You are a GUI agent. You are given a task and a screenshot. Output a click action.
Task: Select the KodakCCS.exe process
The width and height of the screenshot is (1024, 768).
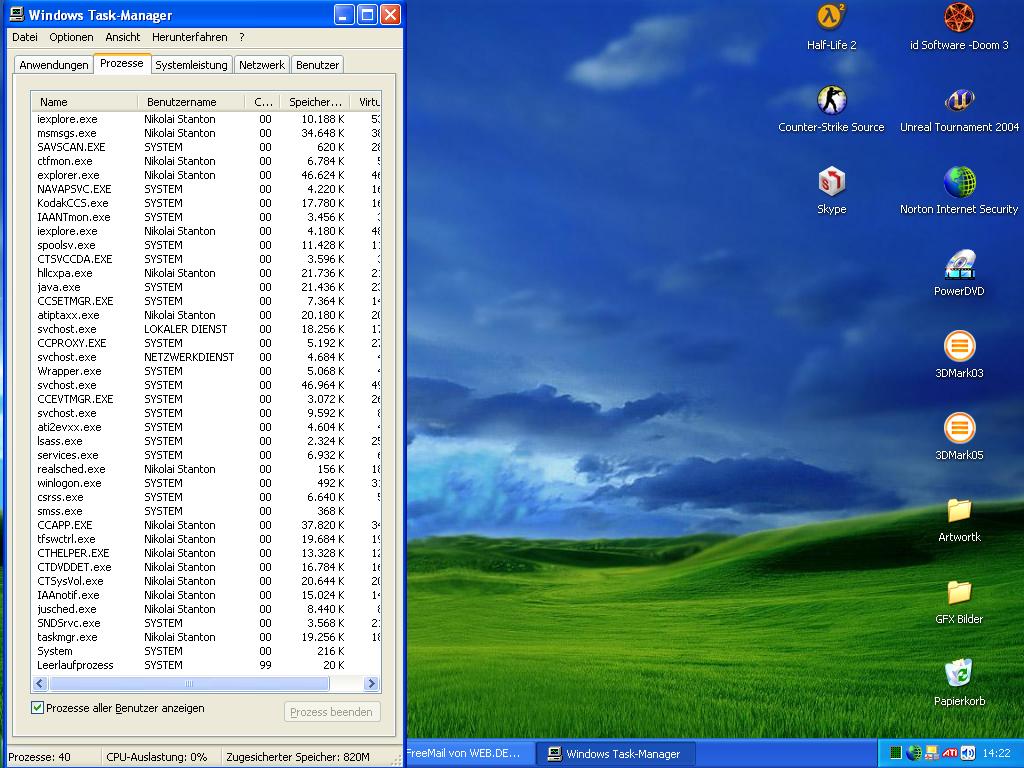pos(206,203)
